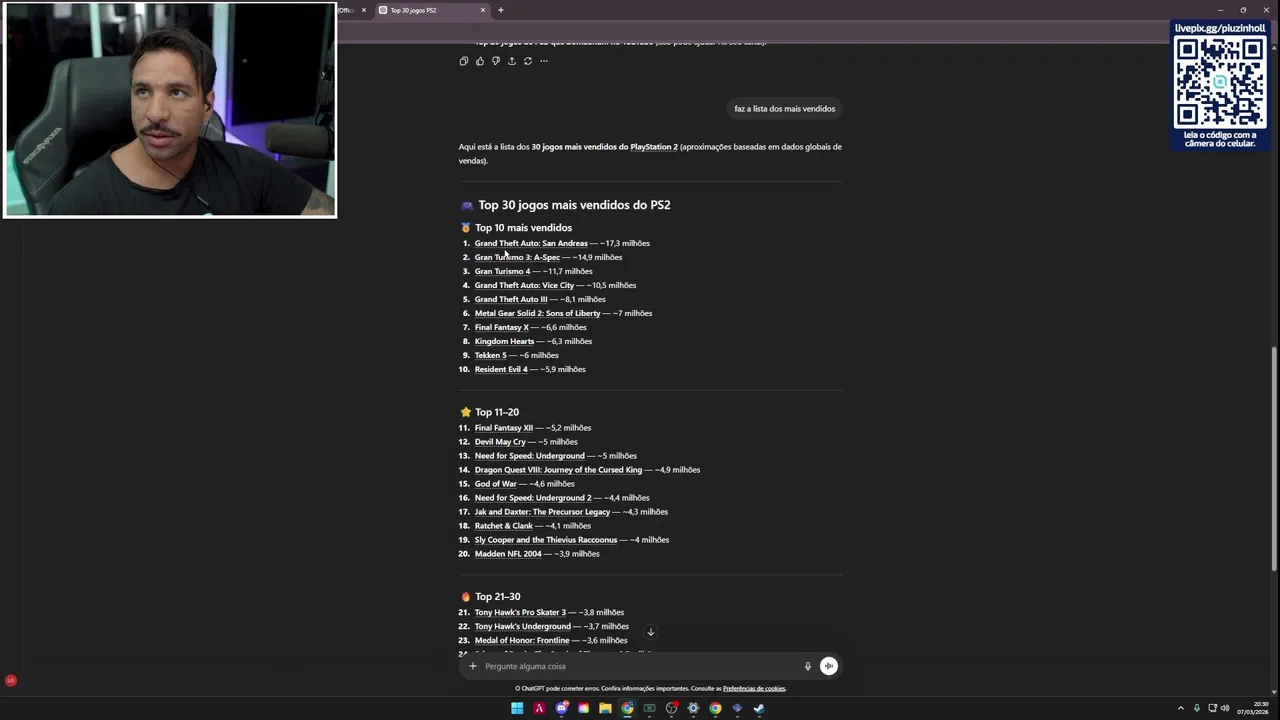Open Gran Turismo 3: A-Spec link
The height and width of the screenshot is (720, 1280).
pyautogui.click(x=517, y=257)
